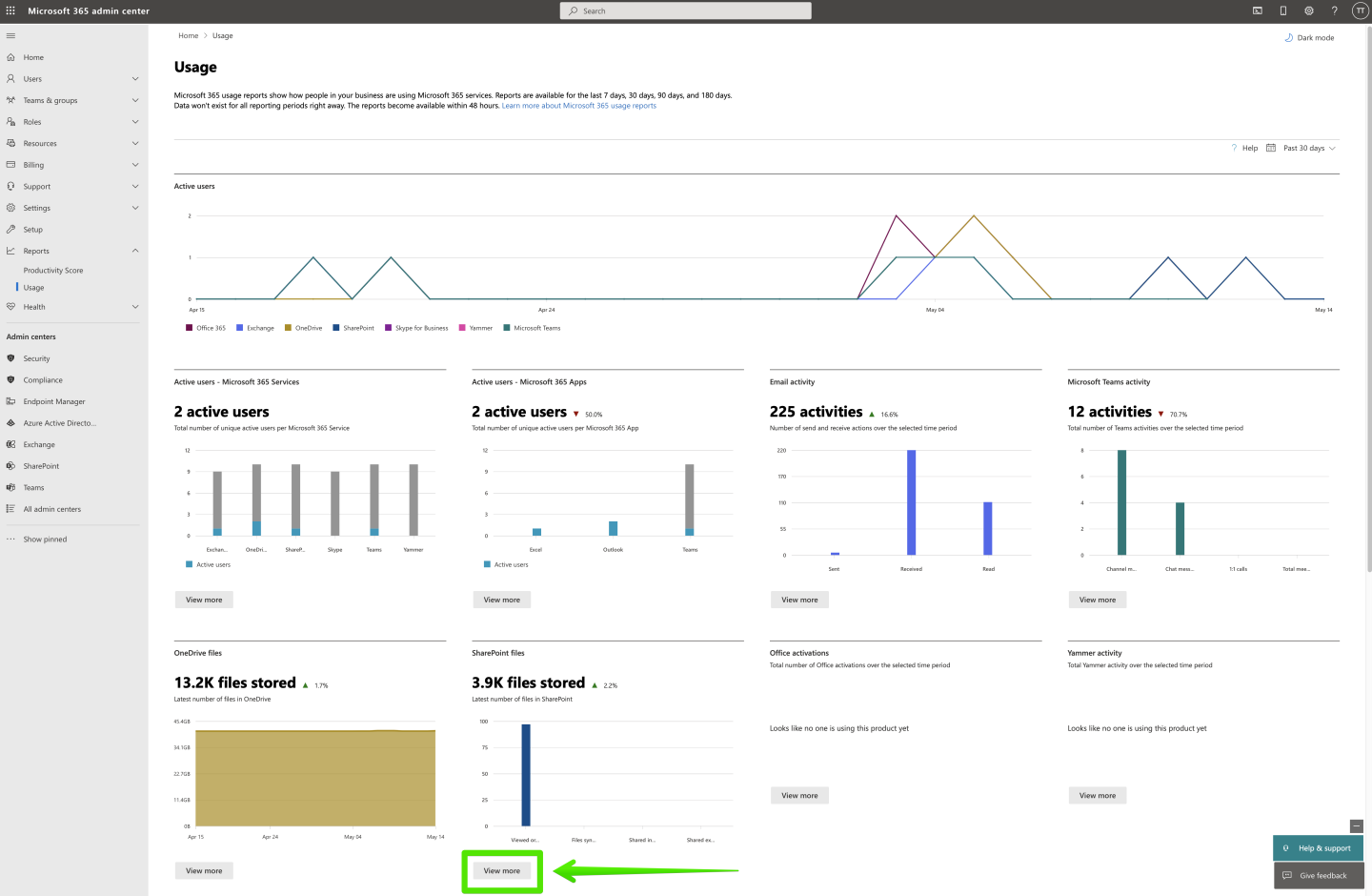Click the SharePoint admin center icon
The height and width of the screenshot is (896, 1372).
[x=10, y=466]
